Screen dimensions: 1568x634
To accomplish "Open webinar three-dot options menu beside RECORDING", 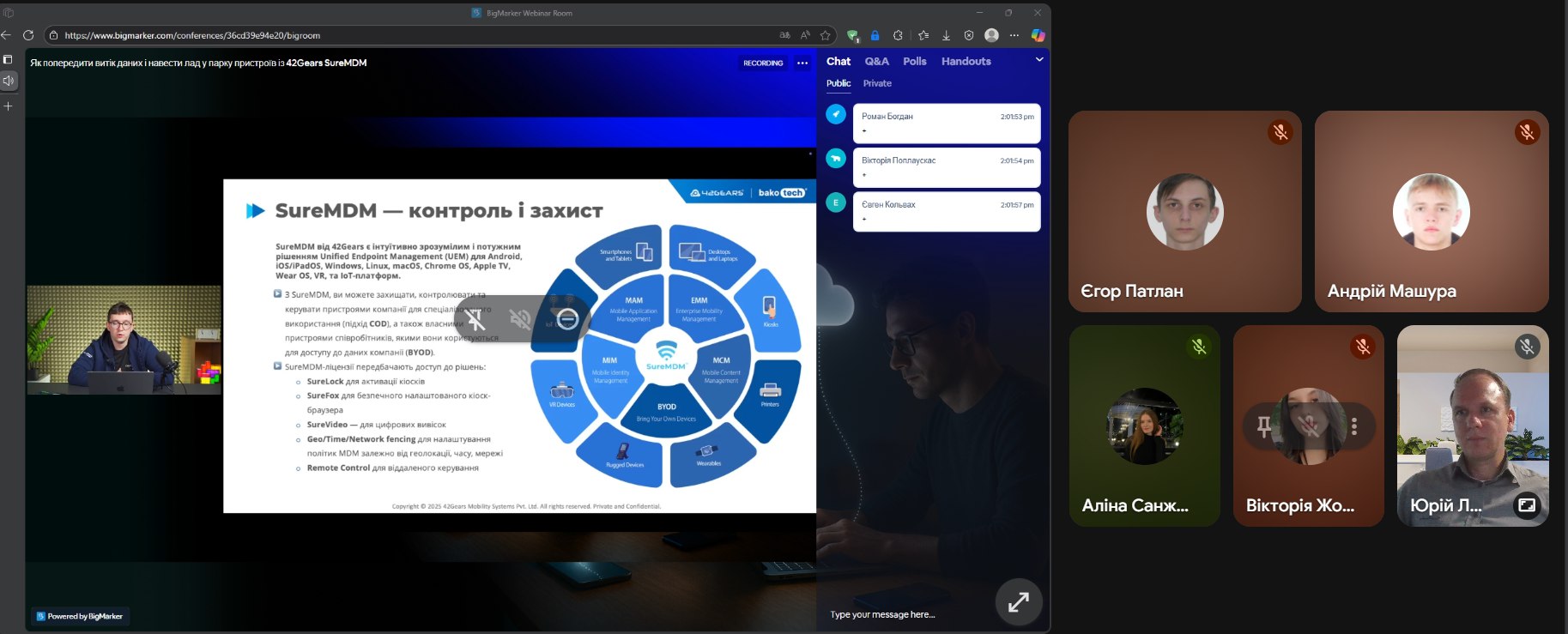I will (802, 63).
